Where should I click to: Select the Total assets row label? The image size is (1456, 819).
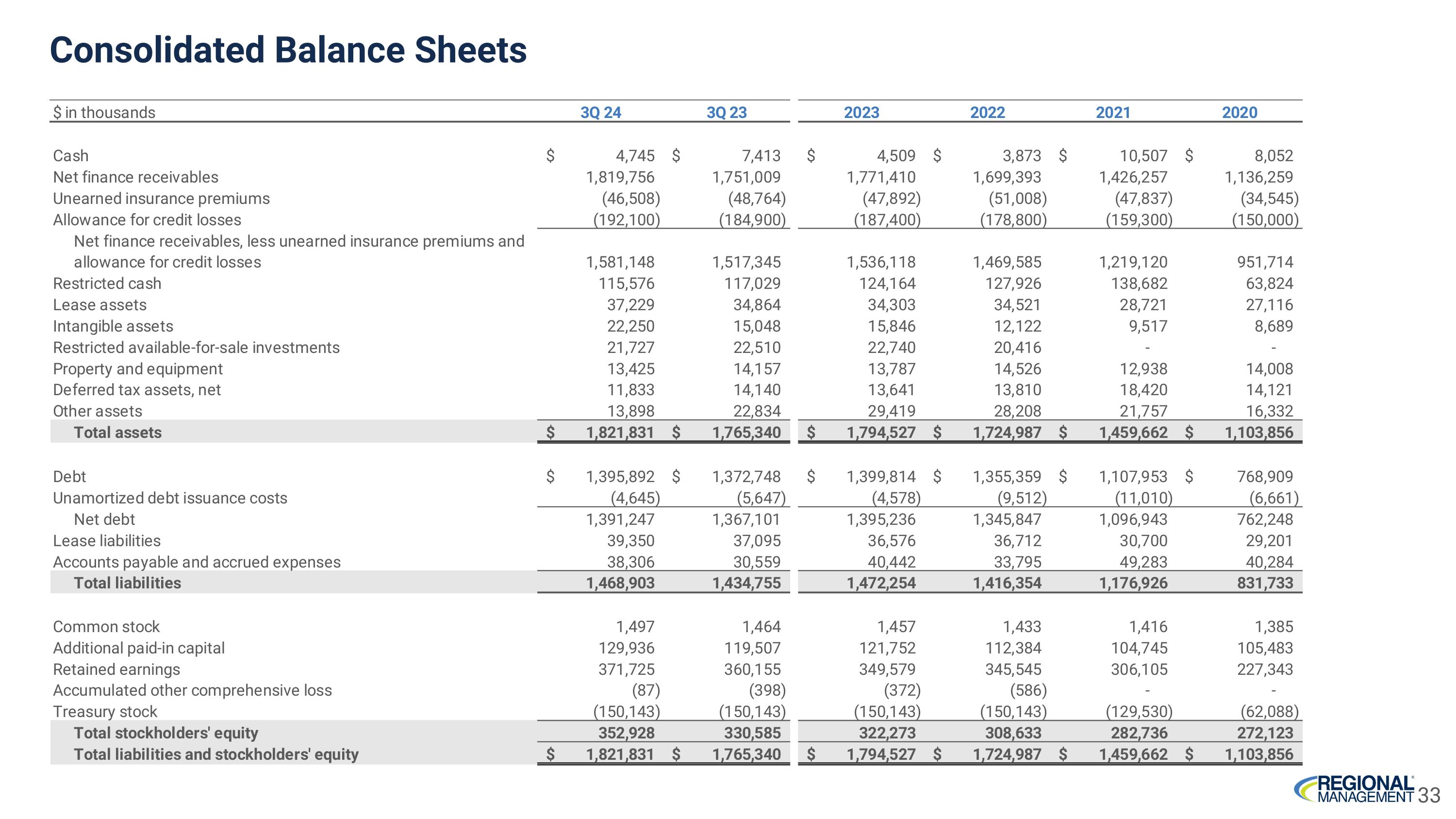tap(117, 433)
